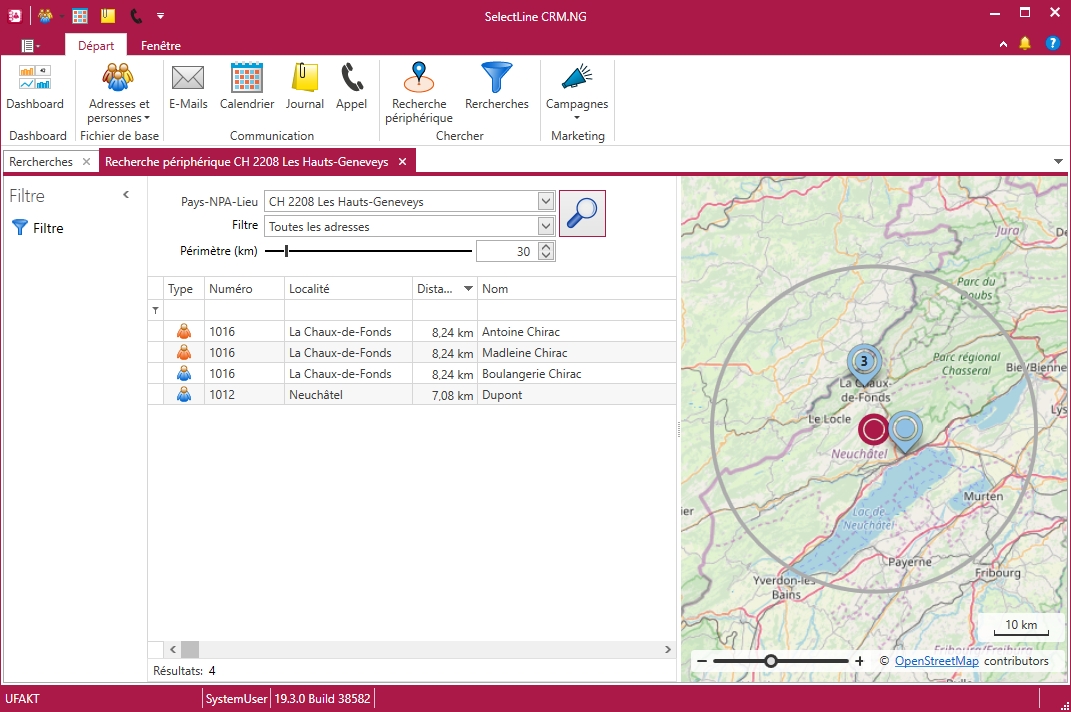Select the Recherche périphérique CH 2208 tab
The image size is (1071, 712).
click(247, 162)
